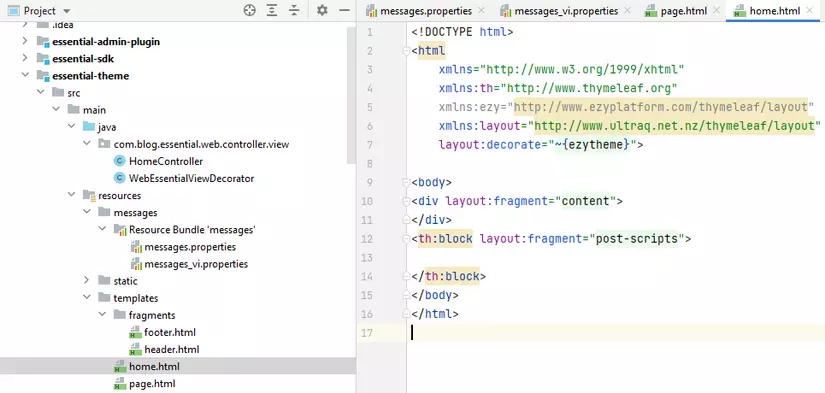
Task: Close the messages_vi.properties tab
Action: click(627, 11)
